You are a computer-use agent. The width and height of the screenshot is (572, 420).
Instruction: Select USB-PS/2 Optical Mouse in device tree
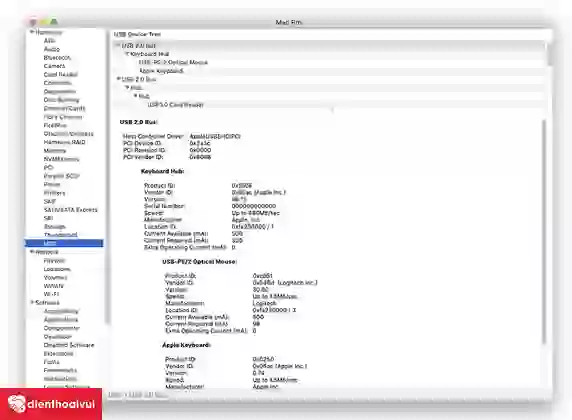pyautogui.click(x=173, y=62)
